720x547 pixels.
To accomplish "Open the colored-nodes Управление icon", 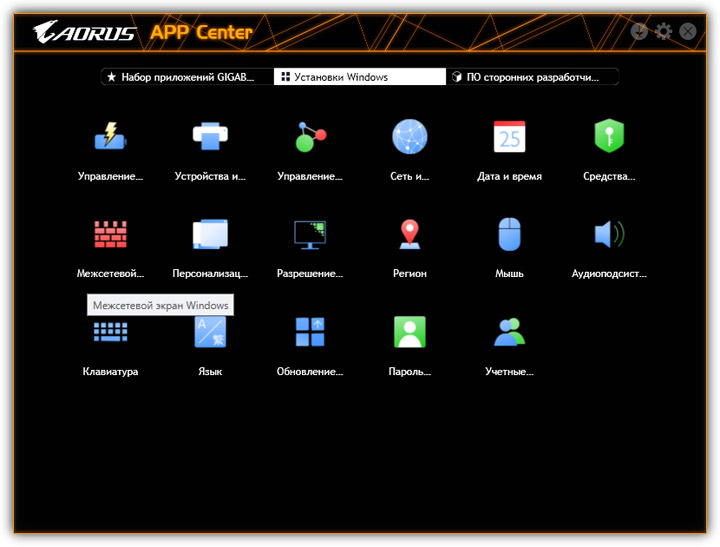I will (310, 136).
